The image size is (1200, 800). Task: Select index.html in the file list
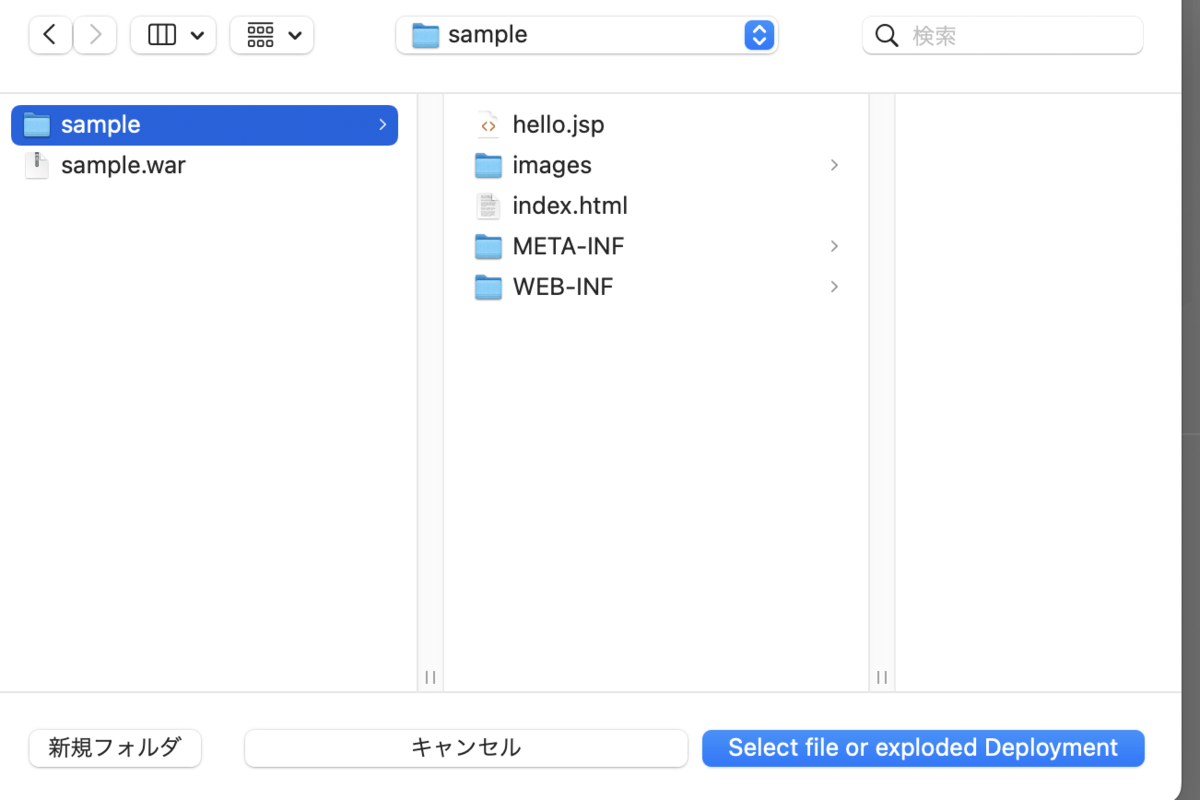tap(570, 205)
